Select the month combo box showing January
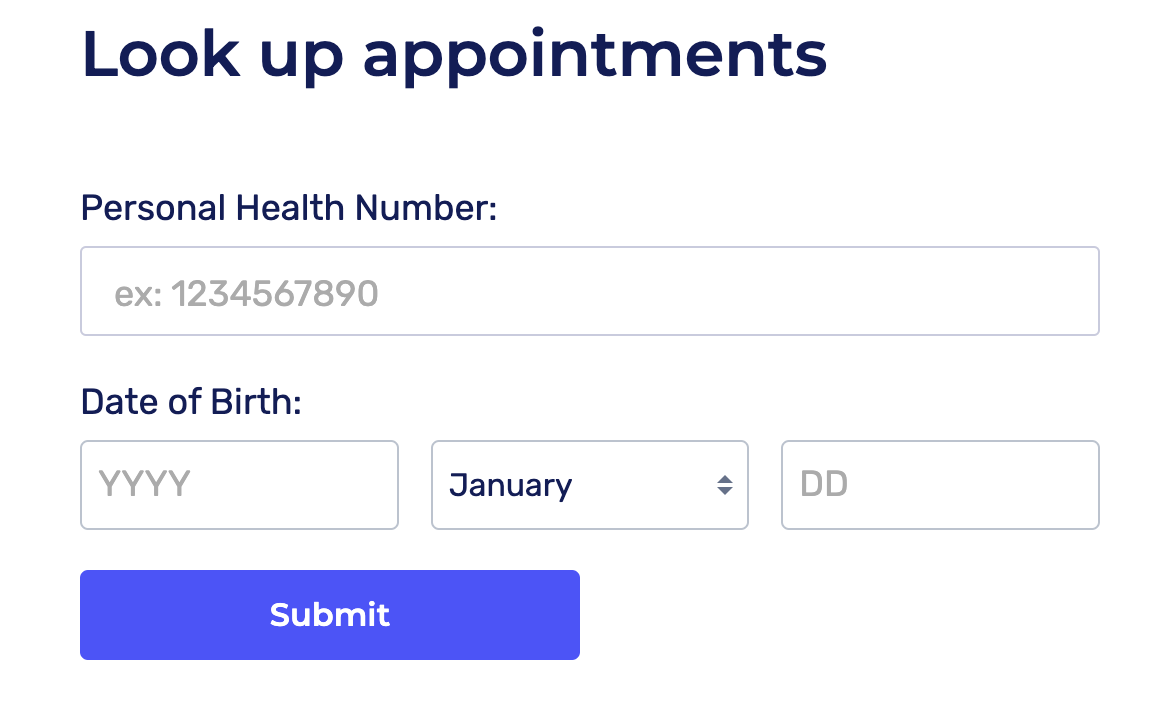This screenshot has height=726, width=1166. click(x=589, y=486)
